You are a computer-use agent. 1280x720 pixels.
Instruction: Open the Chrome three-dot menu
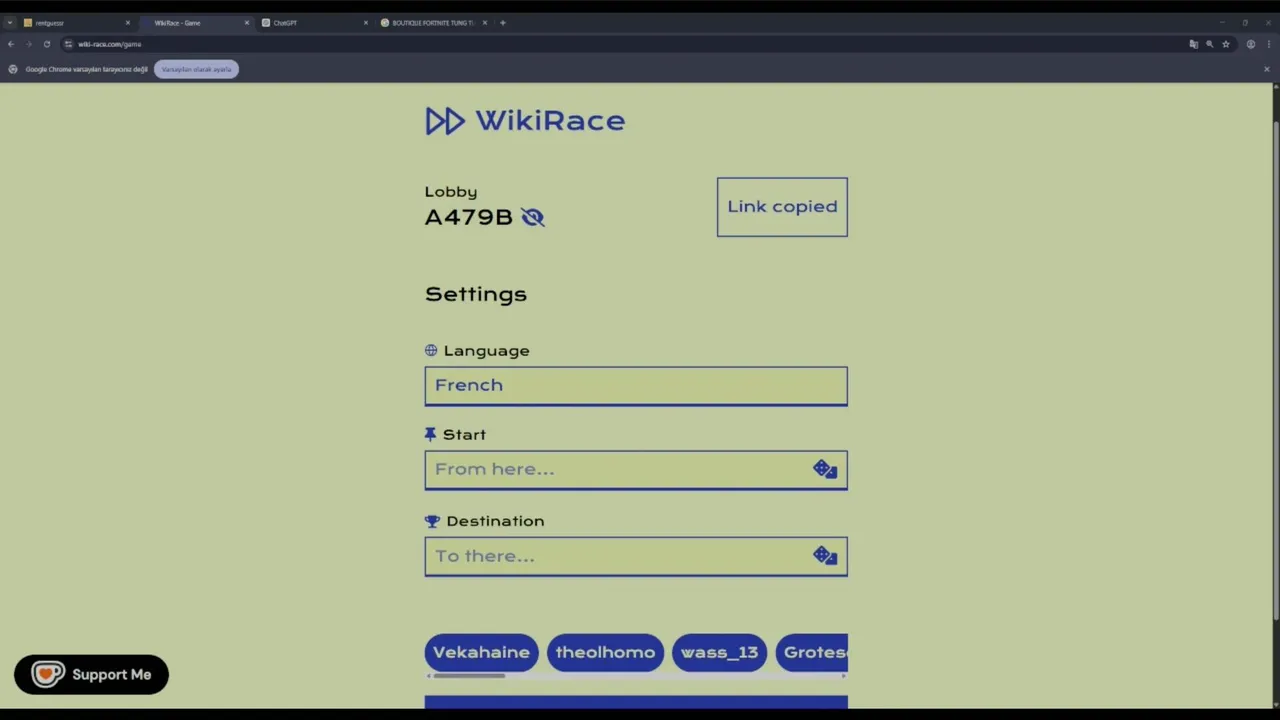coord(1267,44)
